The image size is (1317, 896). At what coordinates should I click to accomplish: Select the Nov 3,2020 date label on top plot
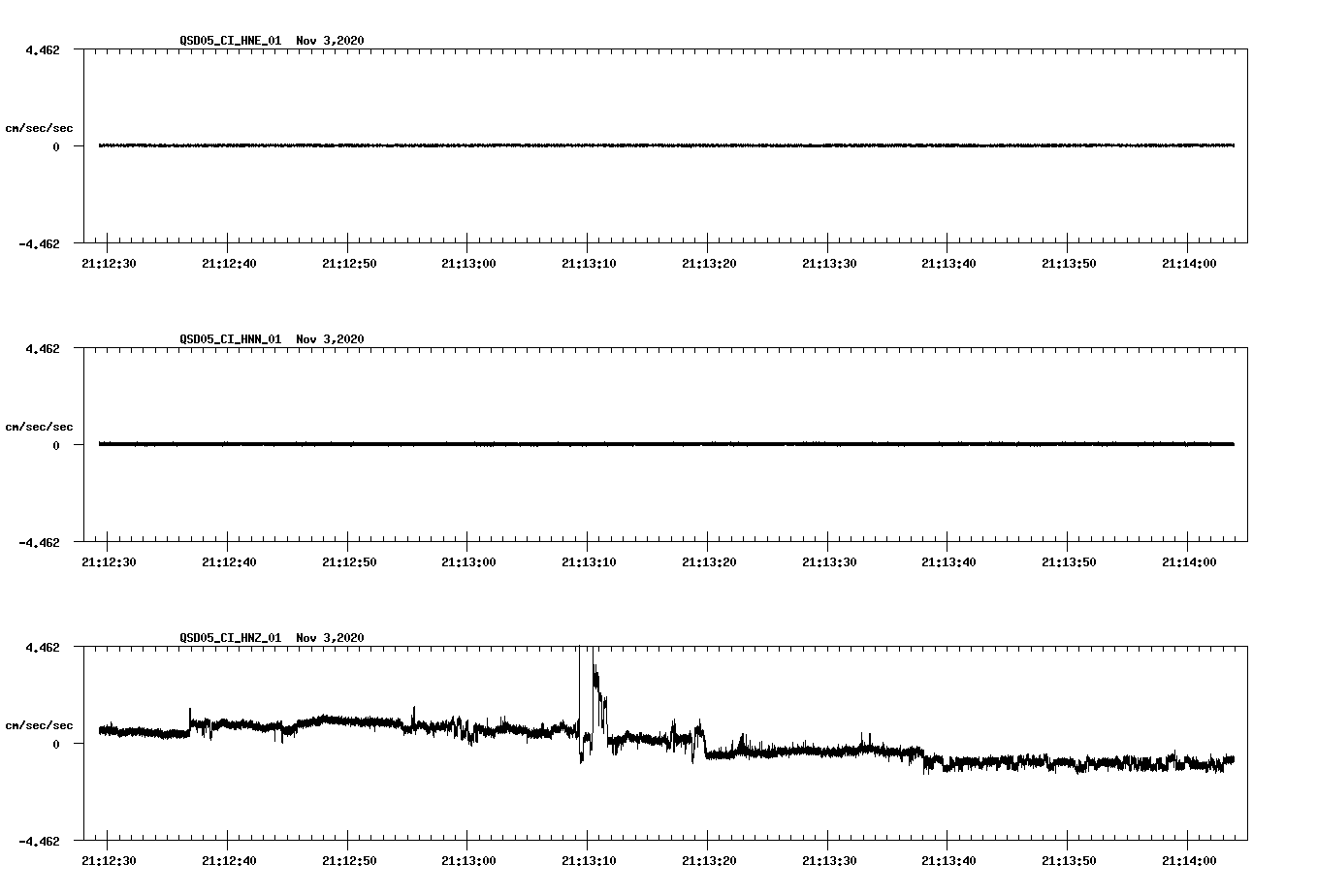pyautogui.click(x=330, y=41)
